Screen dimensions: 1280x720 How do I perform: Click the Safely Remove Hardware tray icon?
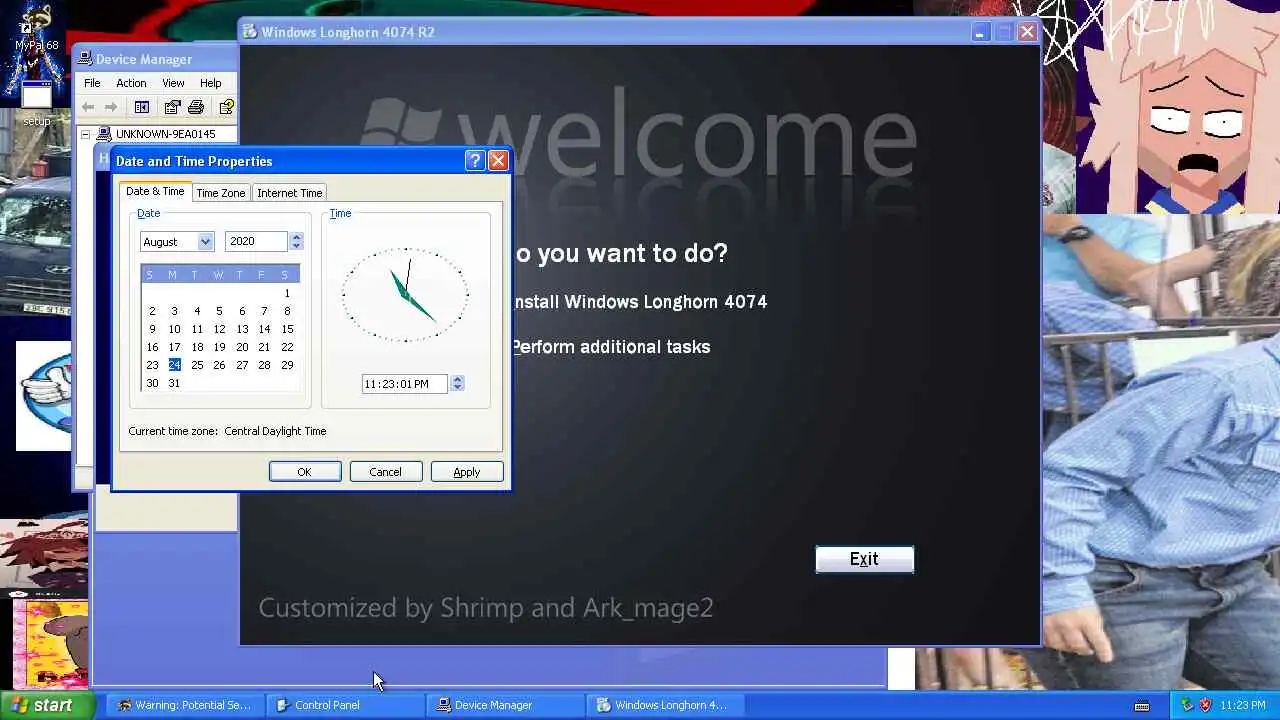1187,705
